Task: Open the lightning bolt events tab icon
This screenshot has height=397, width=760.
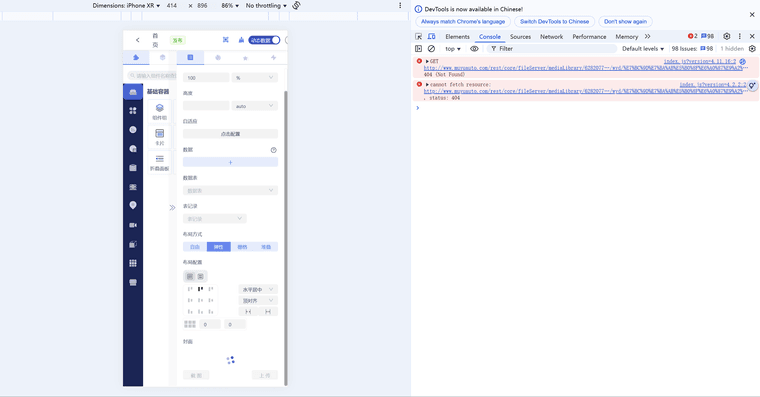Action: pyautogui.click(x=273, y=57)
